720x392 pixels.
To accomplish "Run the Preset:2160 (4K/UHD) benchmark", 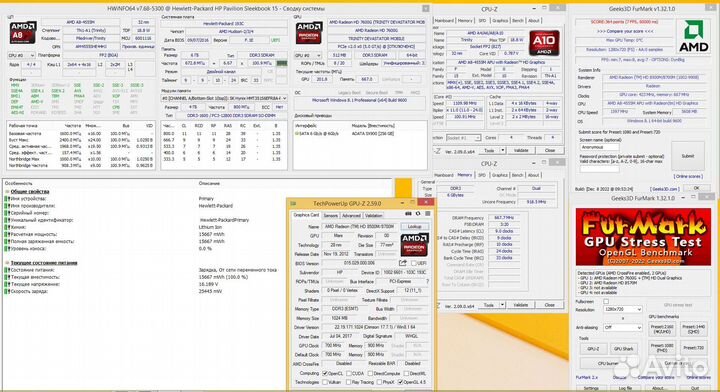I will pyautogui.click(x=662, y=329).
